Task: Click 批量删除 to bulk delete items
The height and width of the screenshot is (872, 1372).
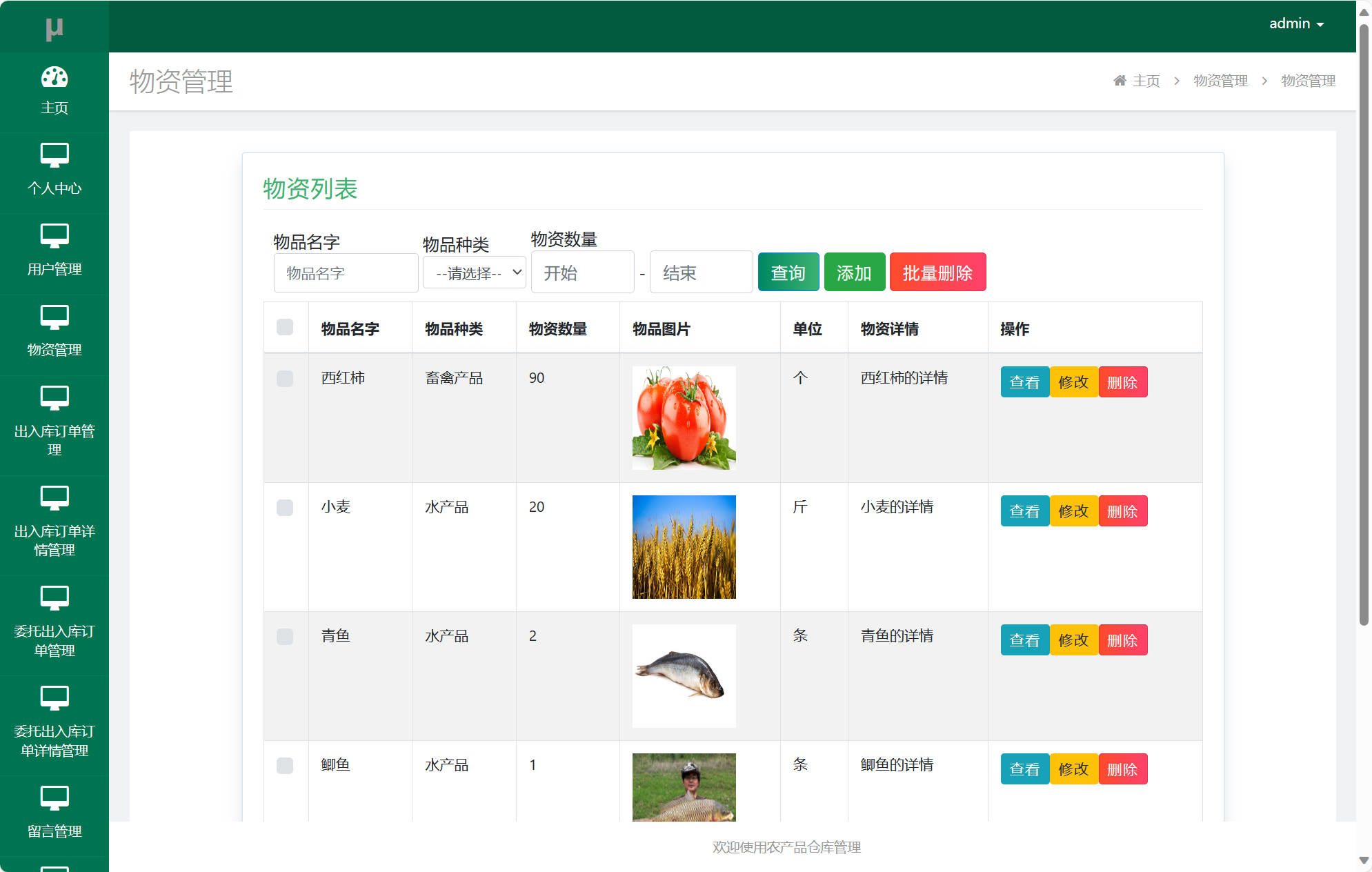Action: 937,272
